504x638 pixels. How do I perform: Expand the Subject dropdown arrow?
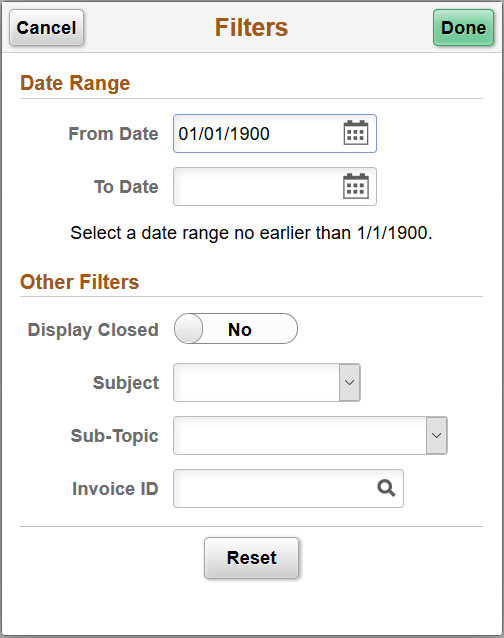pos(350,383)
